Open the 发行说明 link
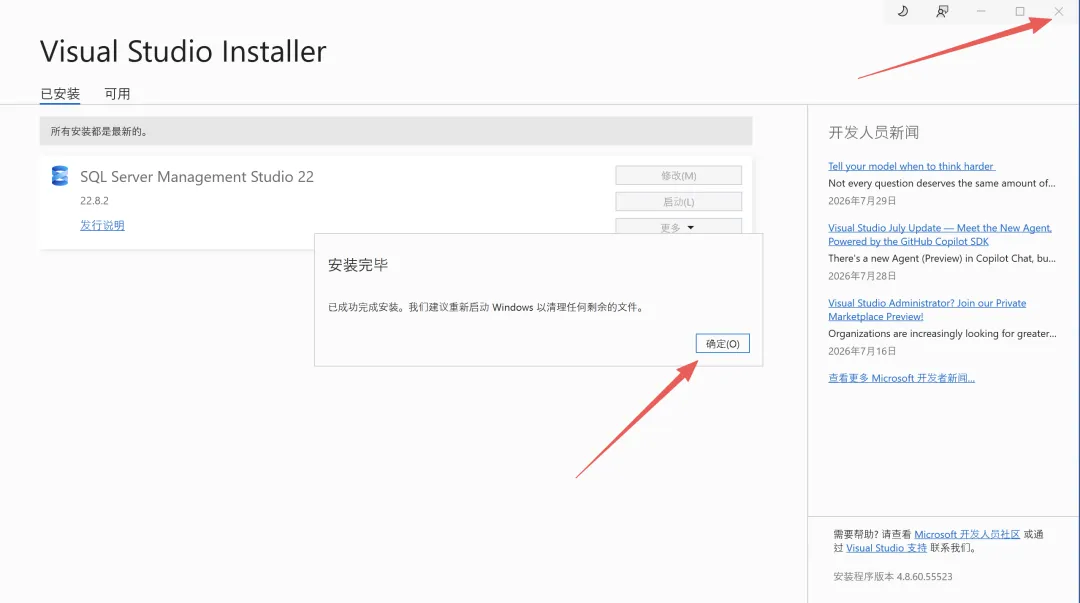The height and width of the screenshot is (603, 1080). coord(102,225)
